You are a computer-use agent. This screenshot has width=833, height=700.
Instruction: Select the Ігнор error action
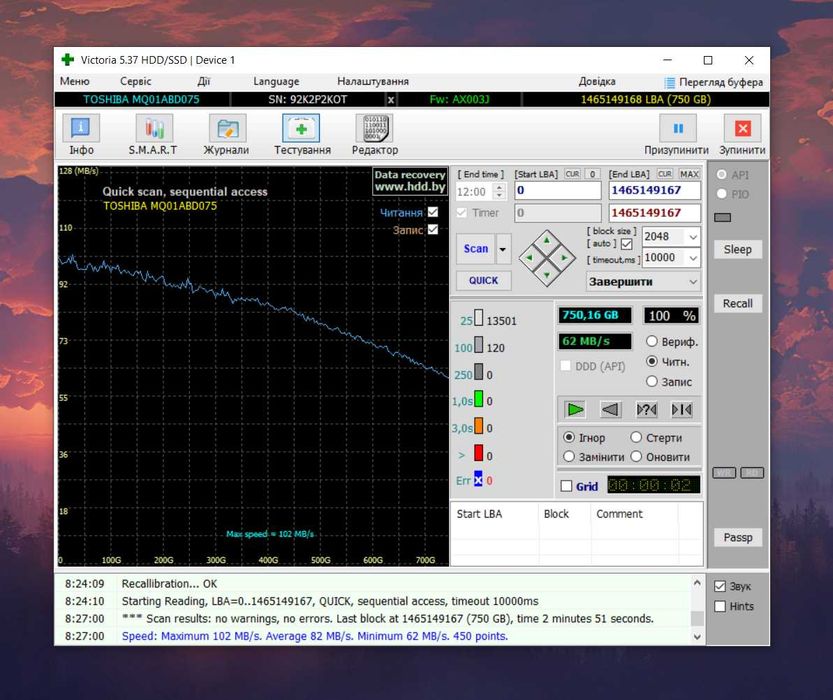point(569,437)
